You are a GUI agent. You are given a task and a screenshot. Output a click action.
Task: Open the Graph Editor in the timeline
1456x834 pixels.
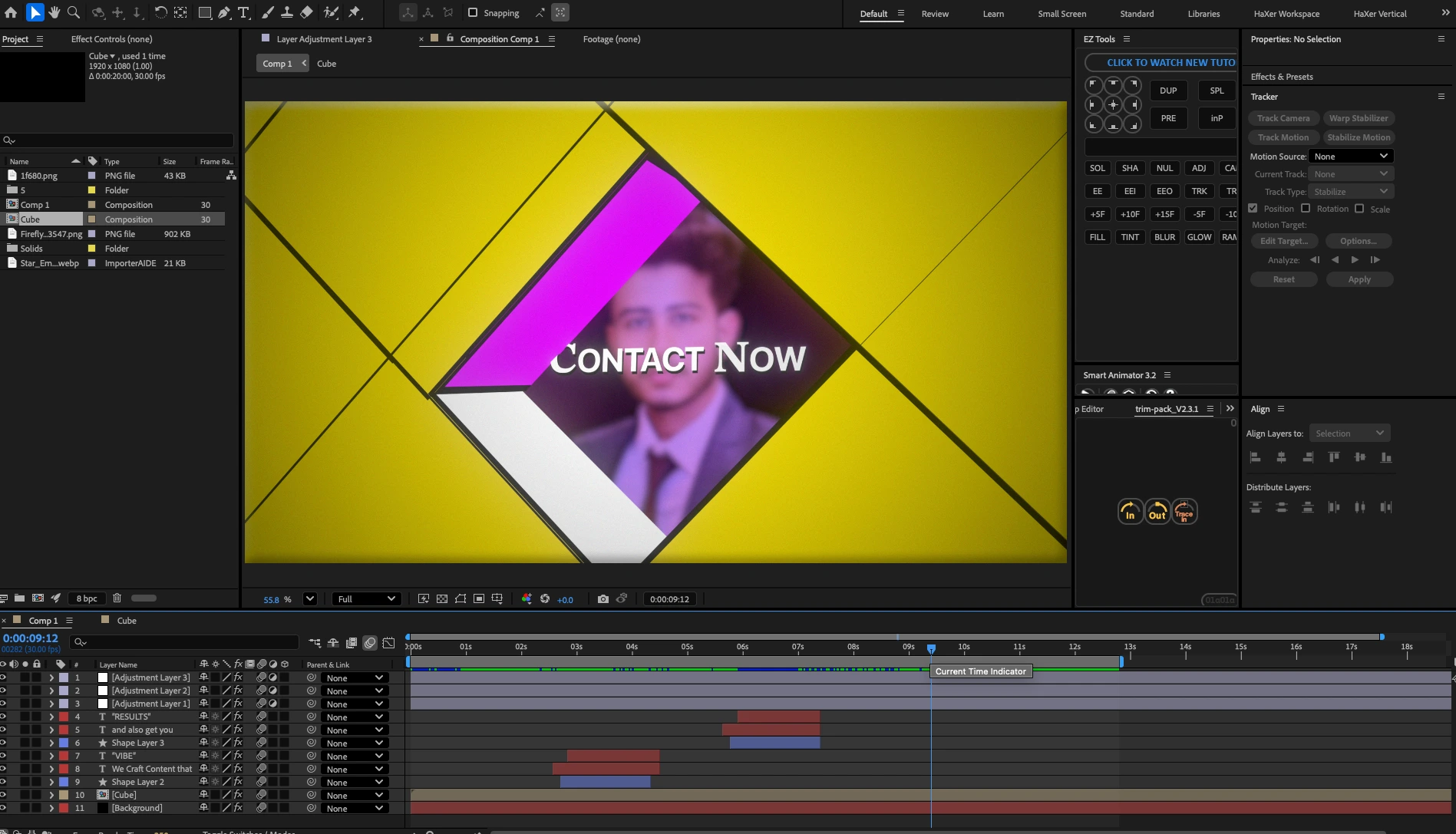tap(389, 643)
